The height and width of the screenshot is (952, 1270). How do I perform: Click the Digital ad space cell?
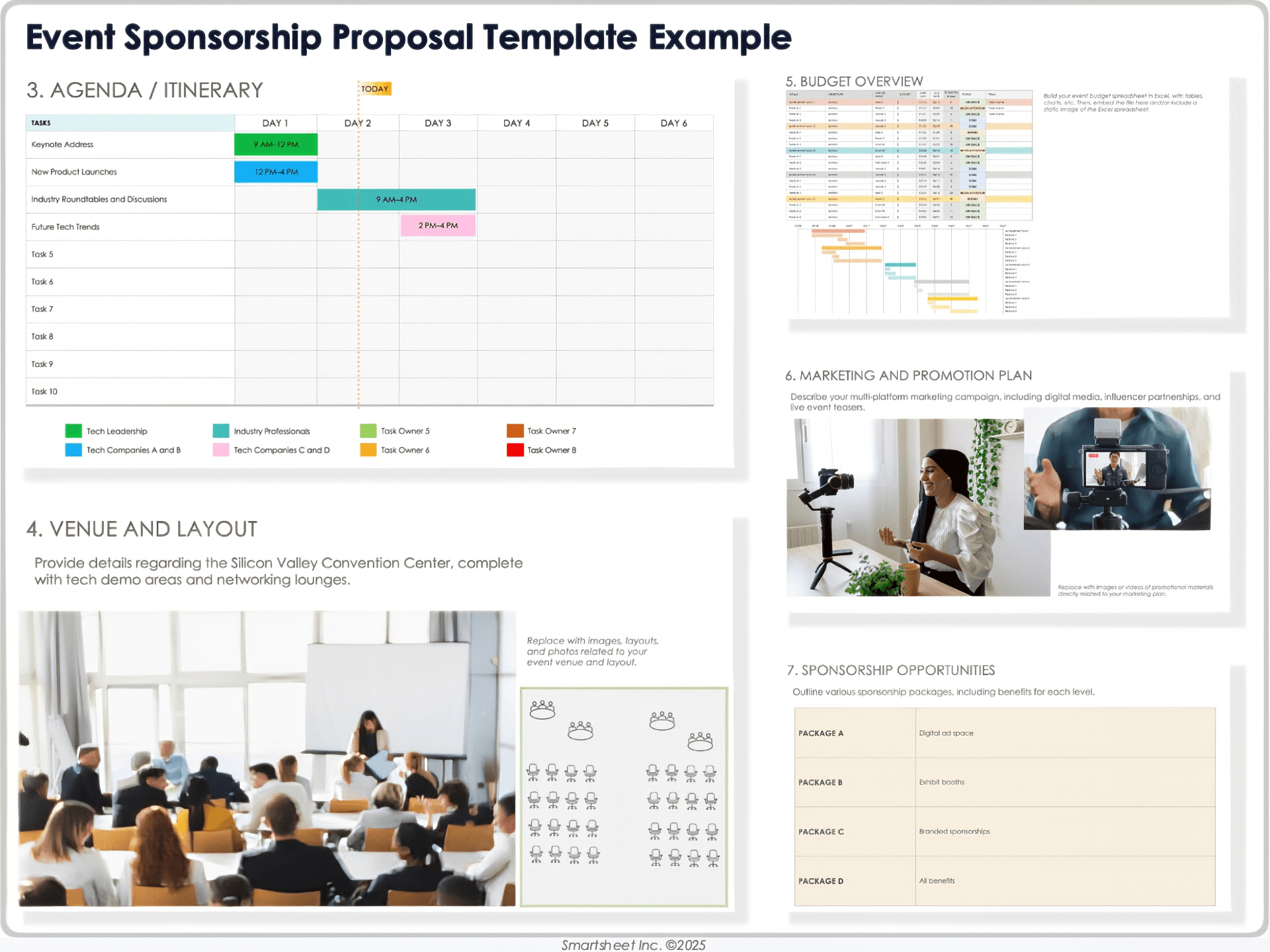[x=1066, y=733]
